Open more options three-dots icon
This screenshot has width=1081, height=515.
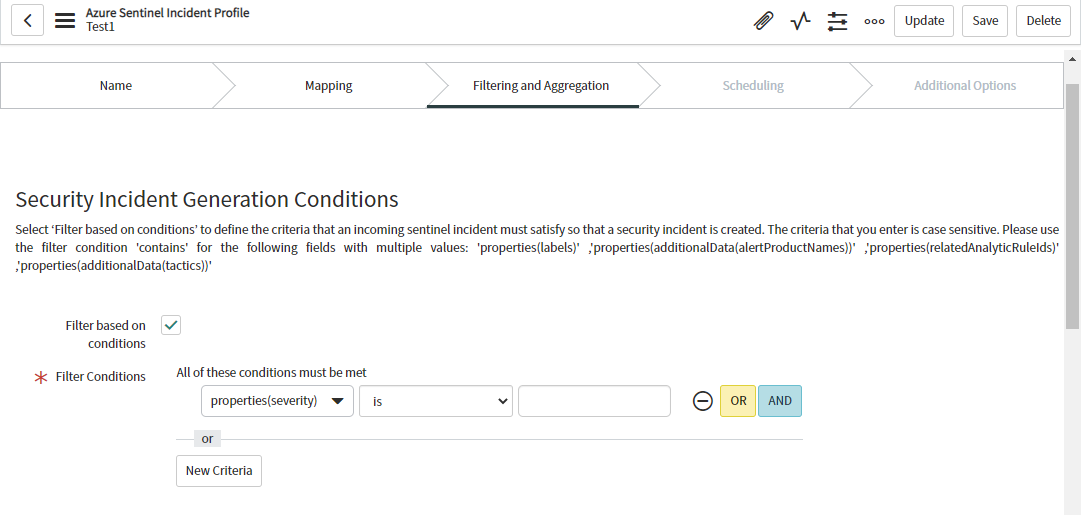pos(874,21)
